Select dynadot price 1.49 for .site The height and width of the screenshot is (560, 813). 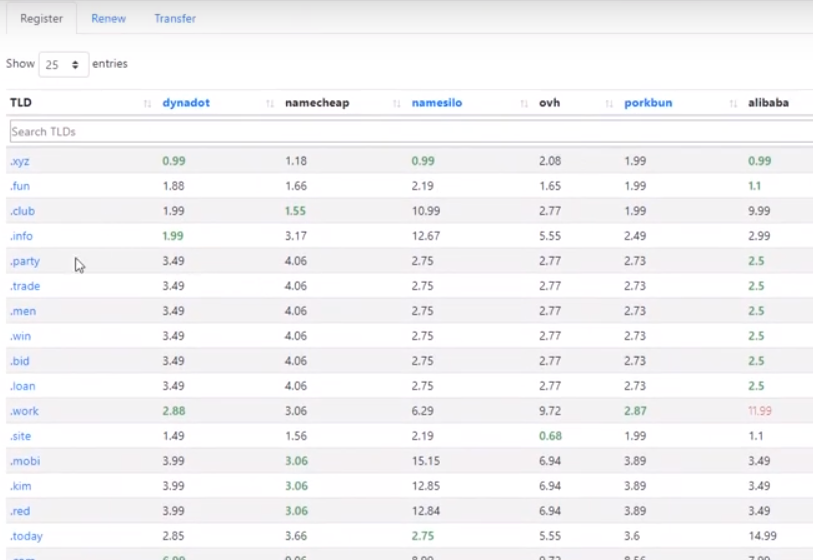[173, 436]
